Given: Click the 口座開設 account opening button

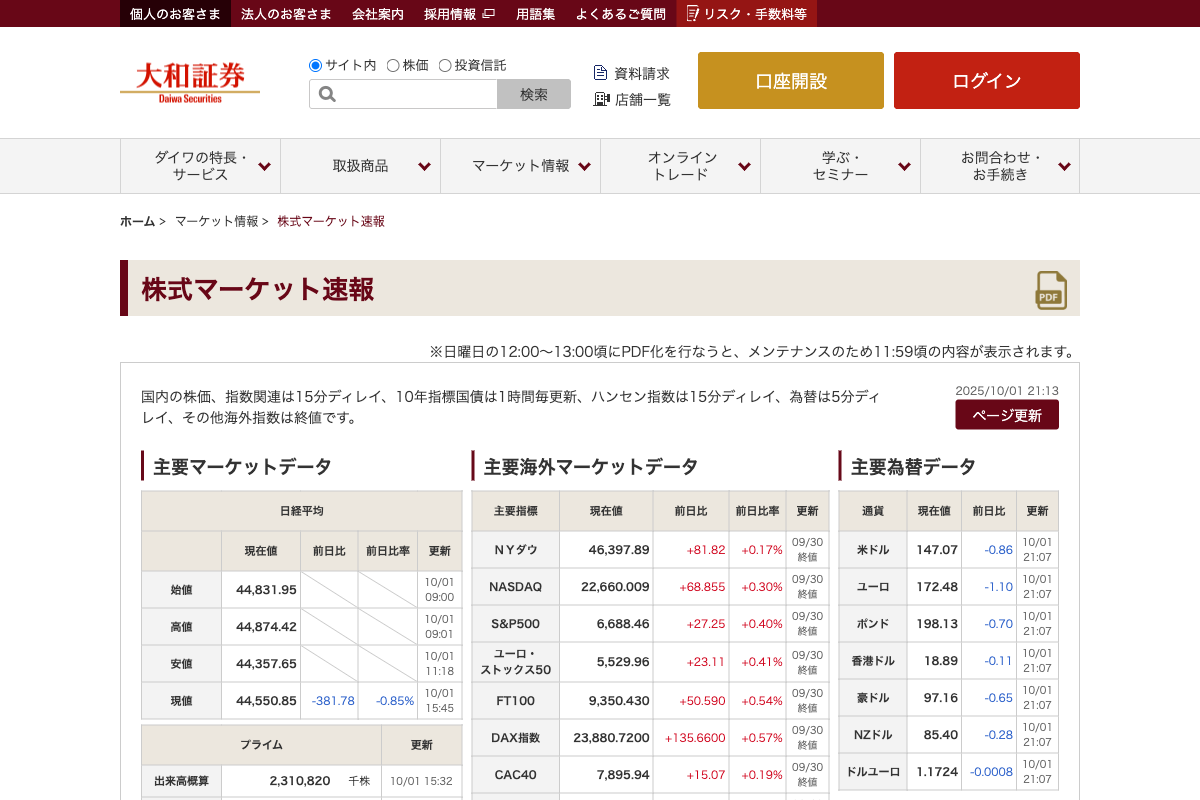Looking at the screenshot, I should pos(791,81).
